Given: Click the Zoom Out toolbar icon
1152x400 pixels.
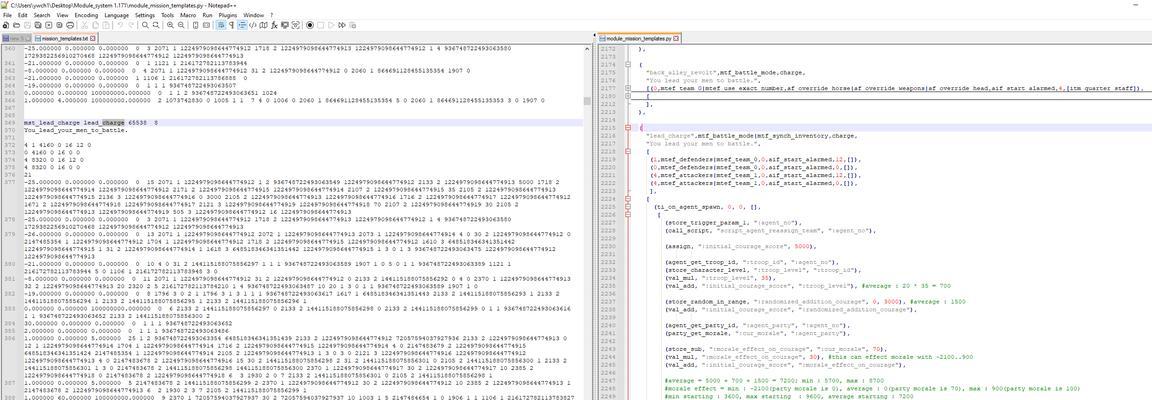Looking at the screenshot, I should (x=181, y=24).
